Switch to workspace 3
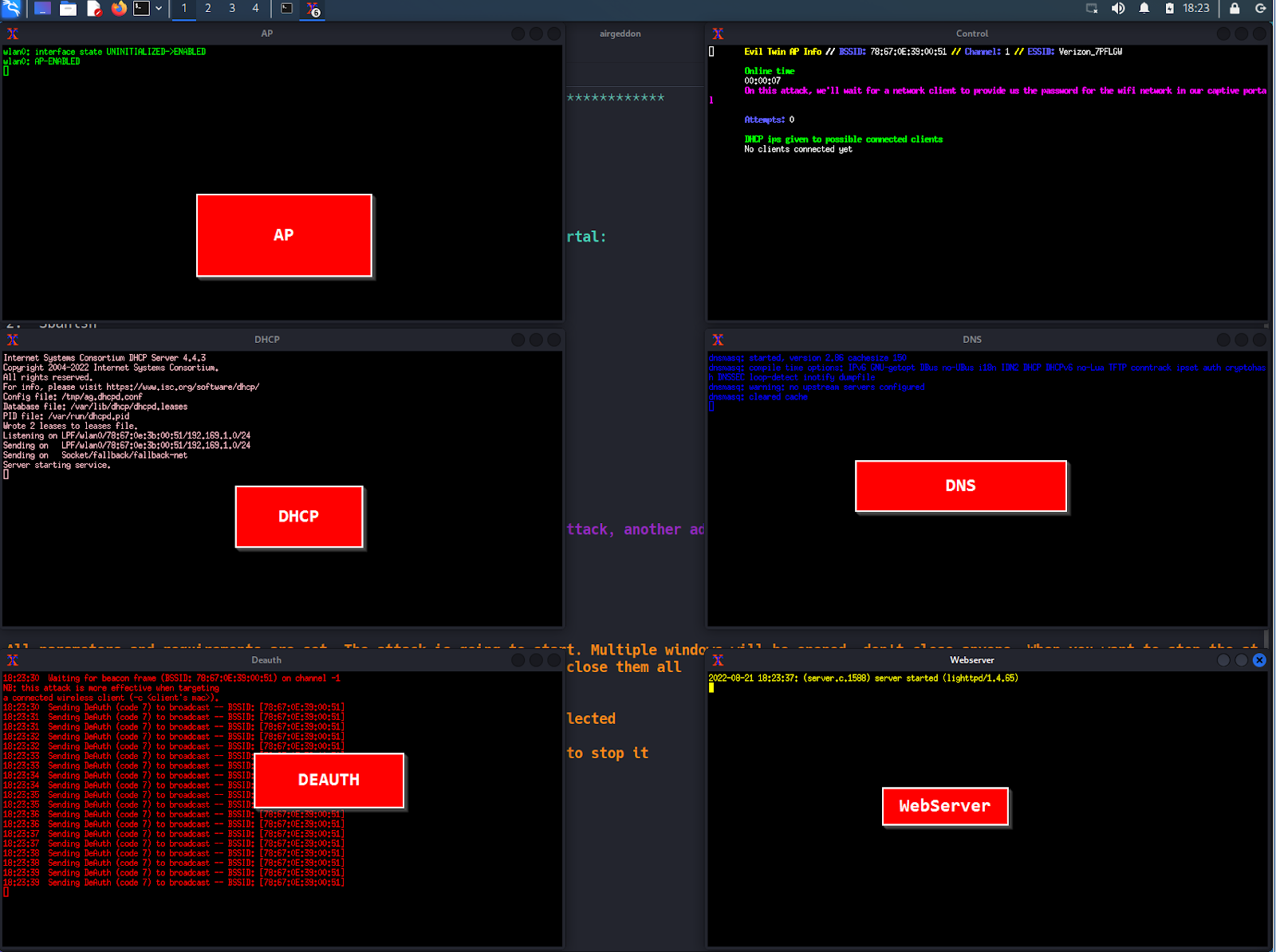This screenshot has height=952, width=1276. point(232,9)
